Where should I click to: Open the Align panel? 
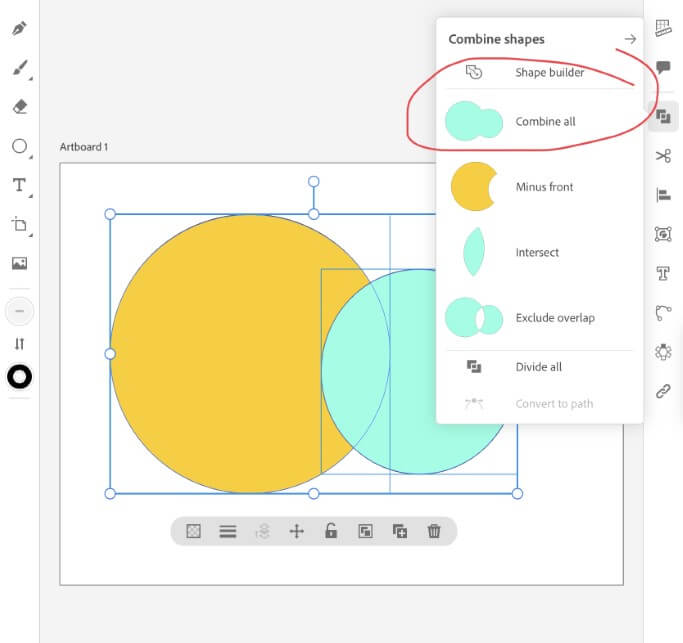(663, 195)
